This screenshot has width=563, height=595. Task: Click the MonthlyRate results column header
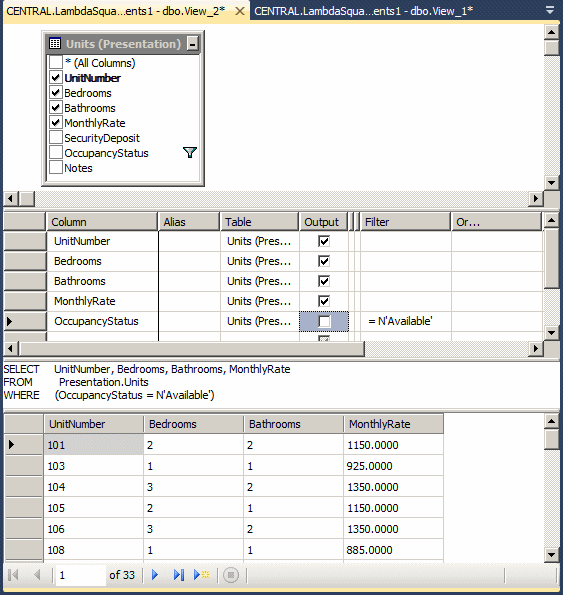point(393,424)
